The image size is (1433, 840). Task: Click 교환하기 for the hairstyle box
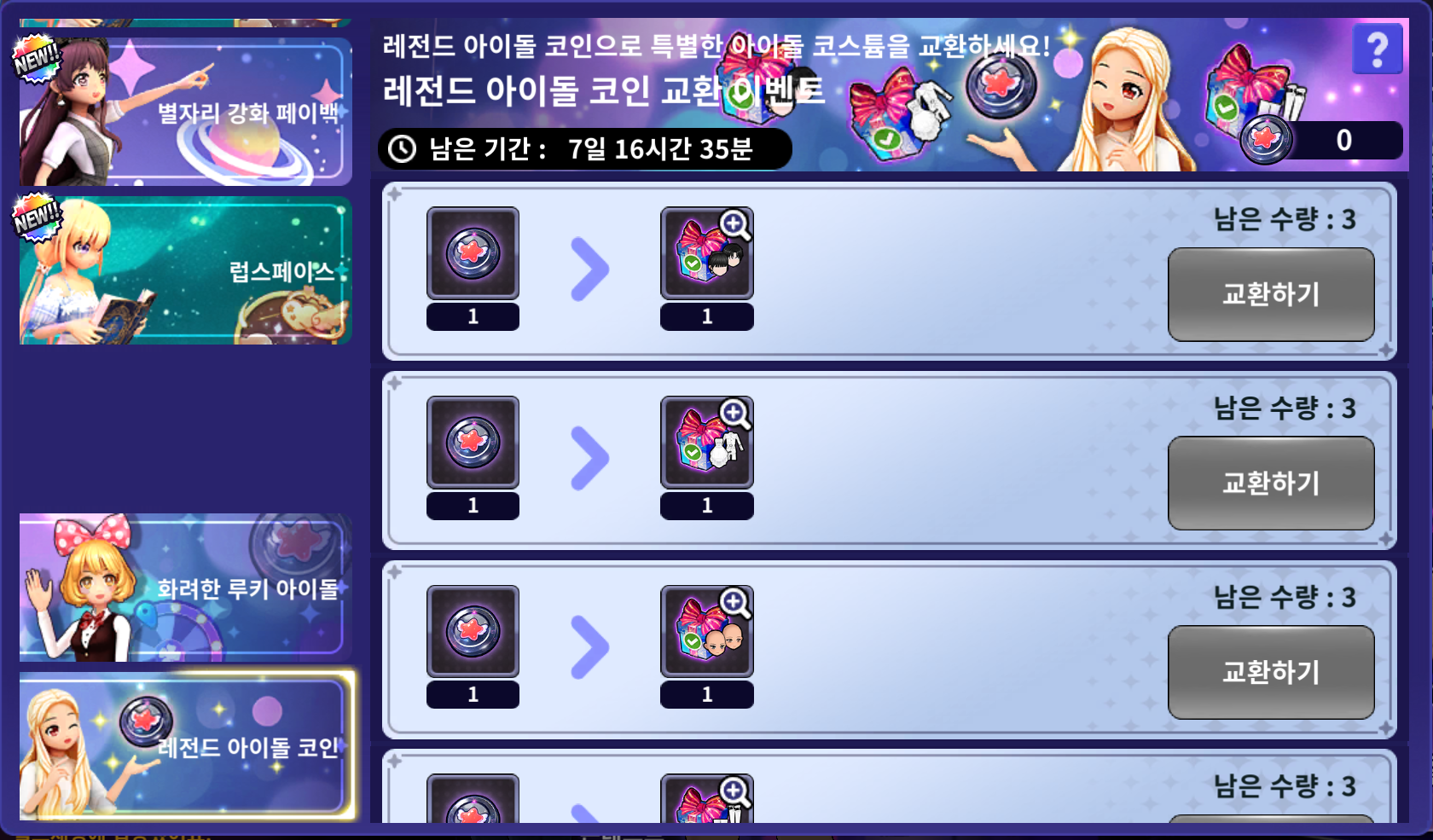1271,294
